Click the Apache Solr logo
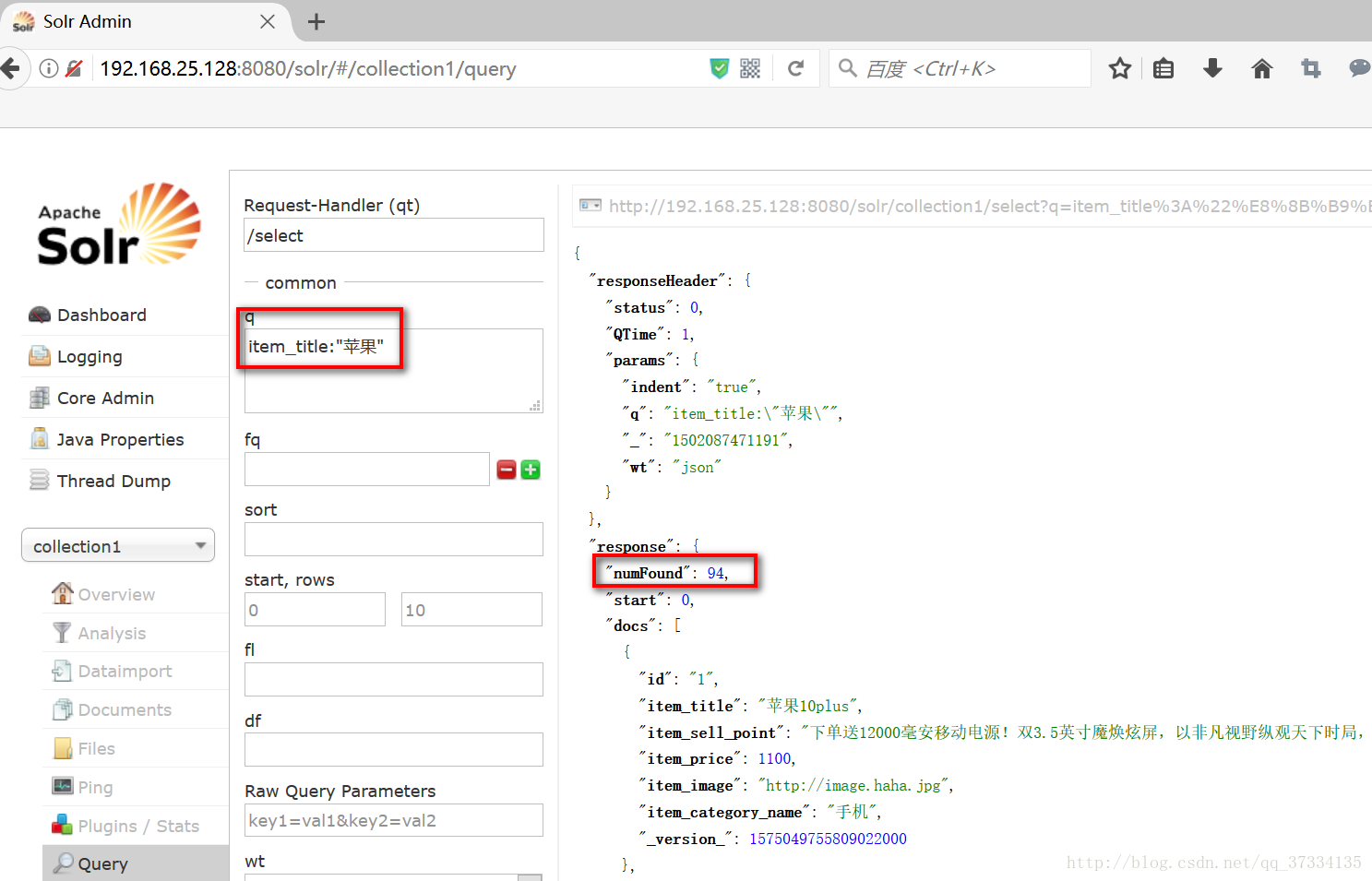The image size is (1372, 881). coord(119,224)
